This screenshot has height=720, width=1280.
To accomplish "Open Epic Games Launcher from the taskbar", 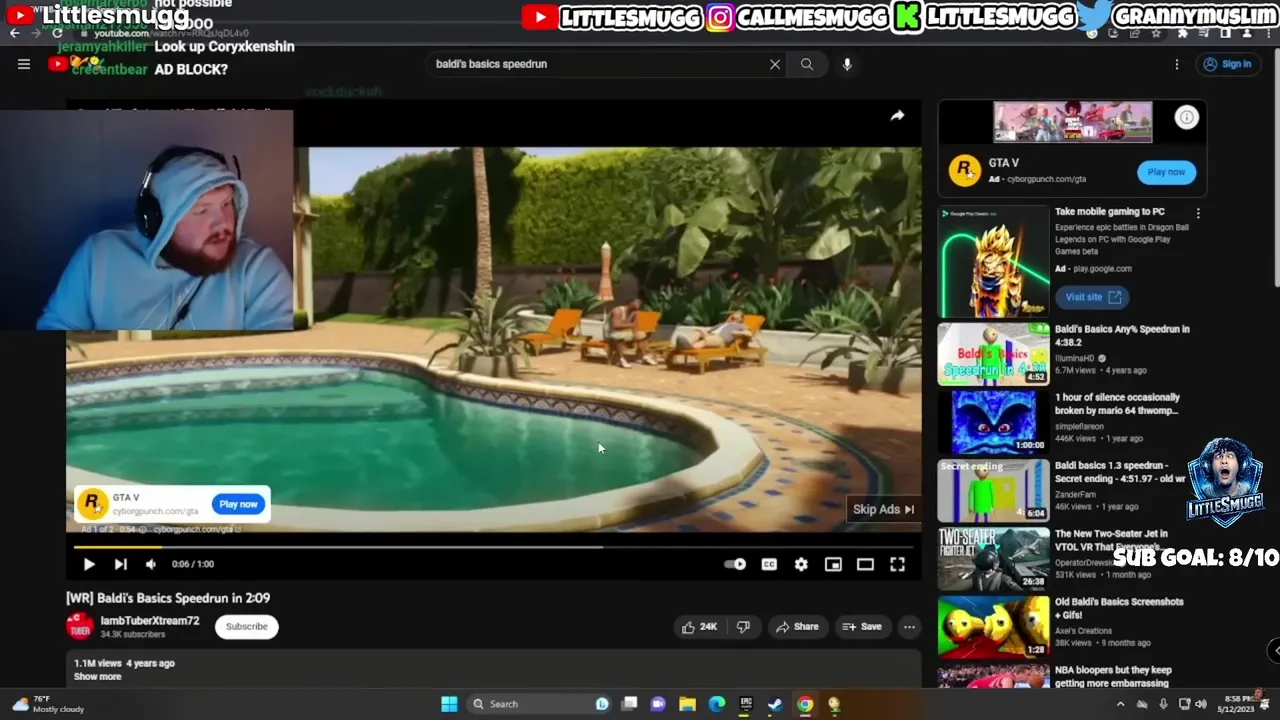I will pyautogui.click(x=746, y=704).
